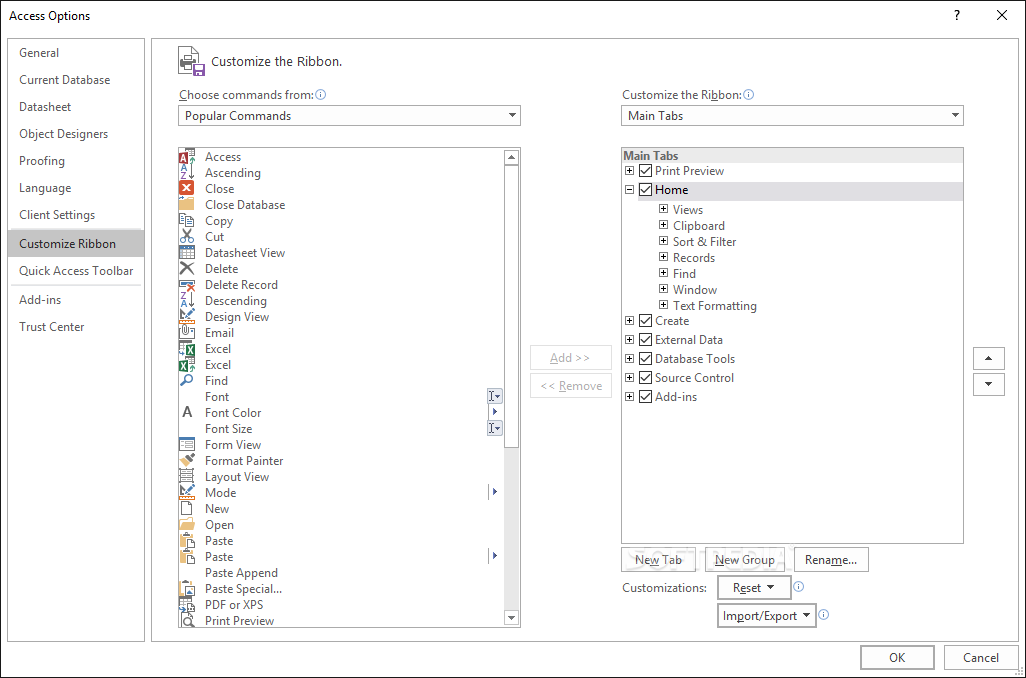Screen dimensions: 1026x678
Task: Uncheck the Print Preview tab checkbox
Action: [646, 171]
